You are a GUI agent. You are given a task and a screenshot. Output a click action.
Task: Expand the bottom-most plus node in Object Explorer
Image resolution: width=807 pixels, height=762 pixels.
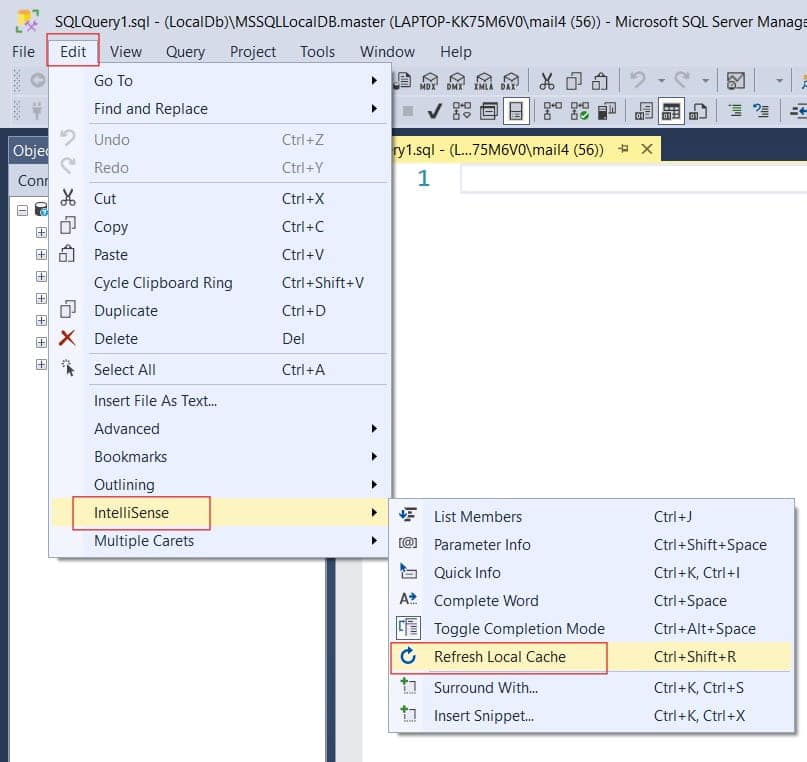[41, 364]
